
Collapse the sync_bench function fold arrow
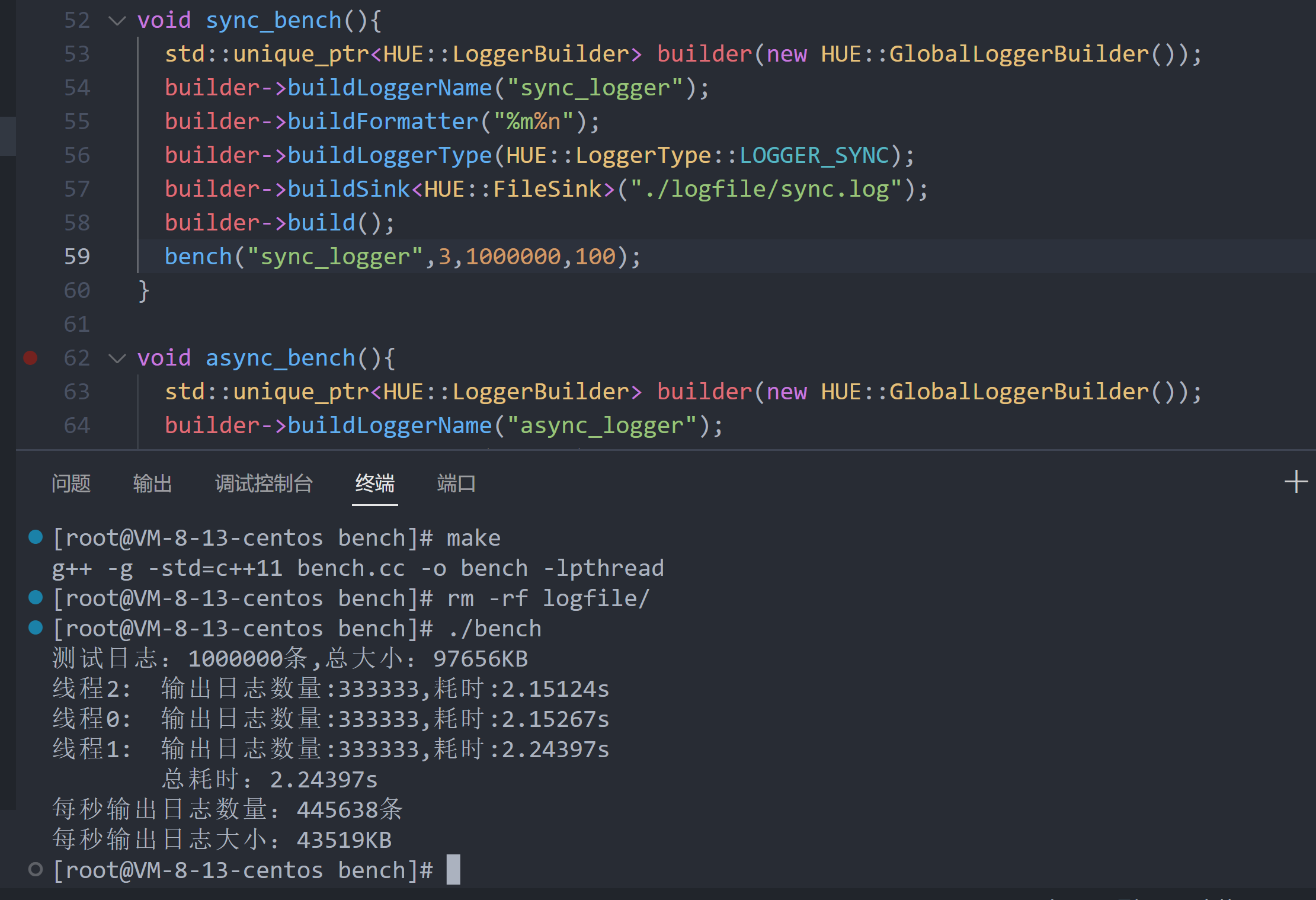[117, 21]
